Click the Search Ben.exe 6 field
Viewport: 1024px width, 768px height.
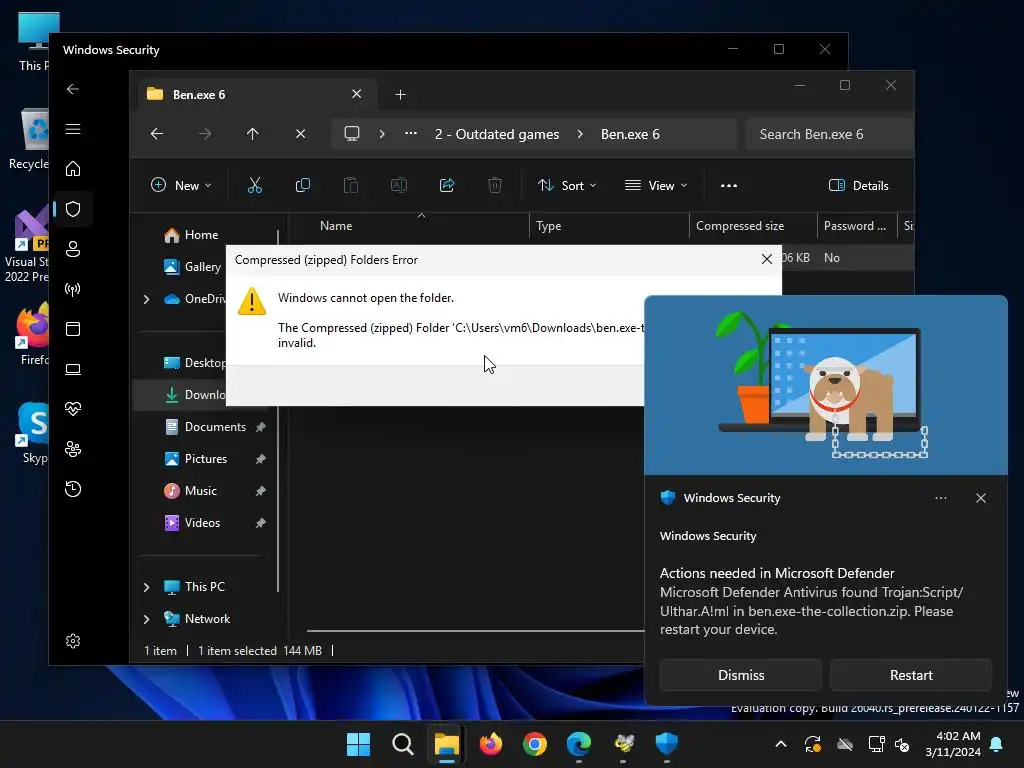tap(828, 134)
